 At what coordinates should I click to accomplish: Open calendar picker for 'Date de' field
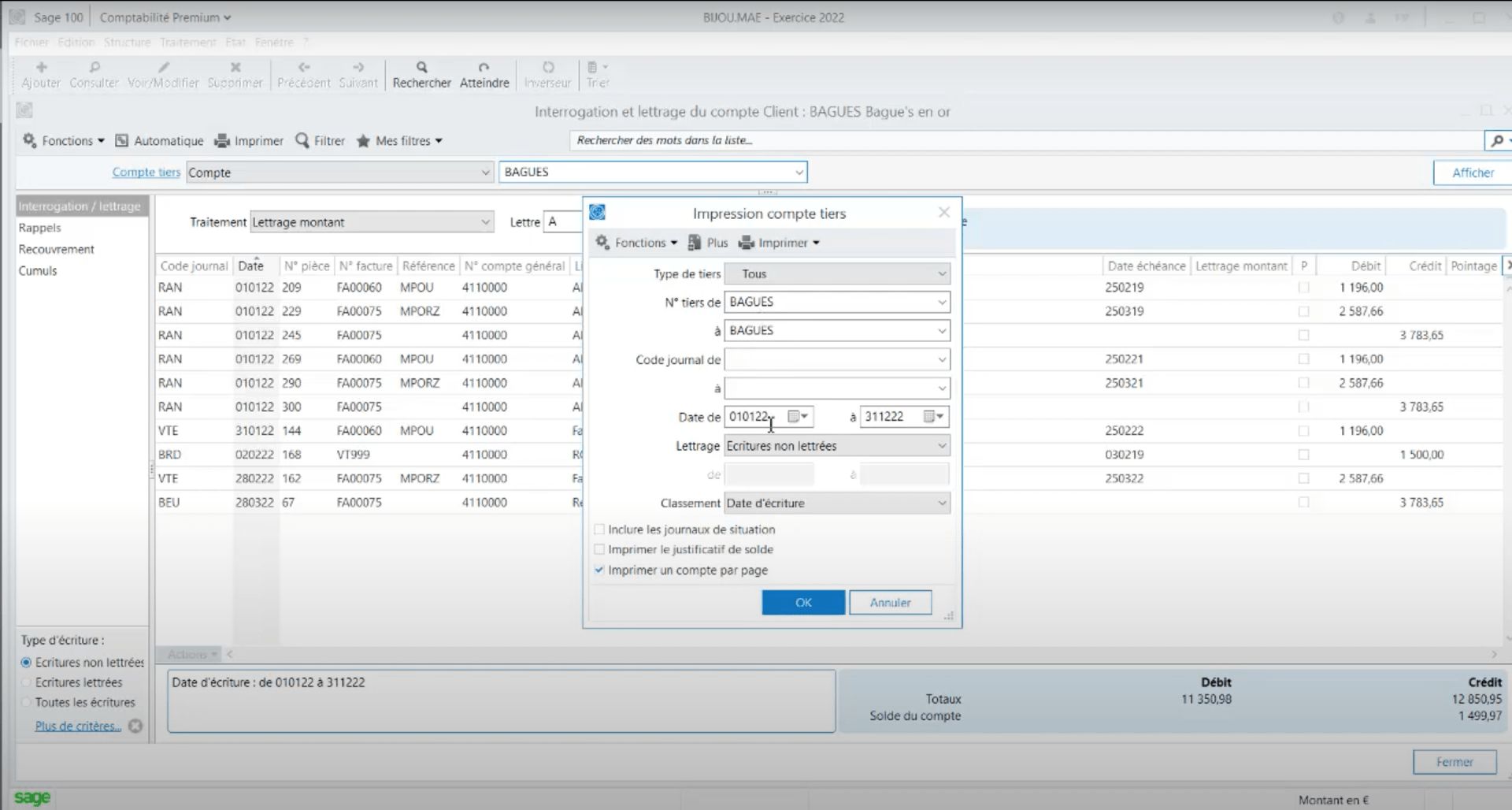coord(795,417)
